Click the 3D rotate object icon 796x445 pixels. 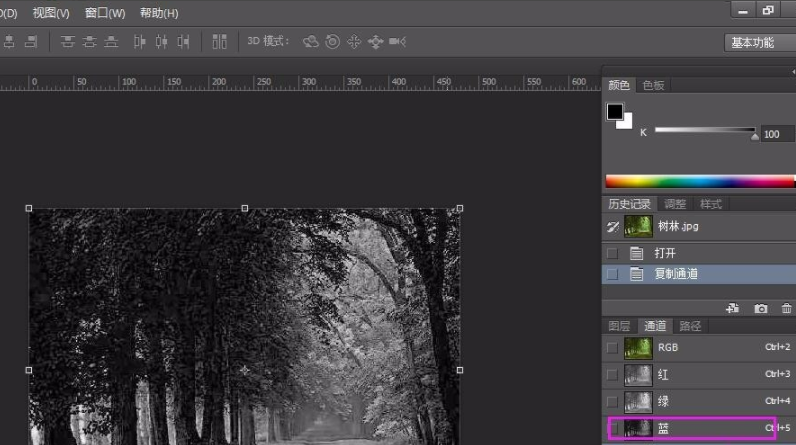tap(311, 41)
